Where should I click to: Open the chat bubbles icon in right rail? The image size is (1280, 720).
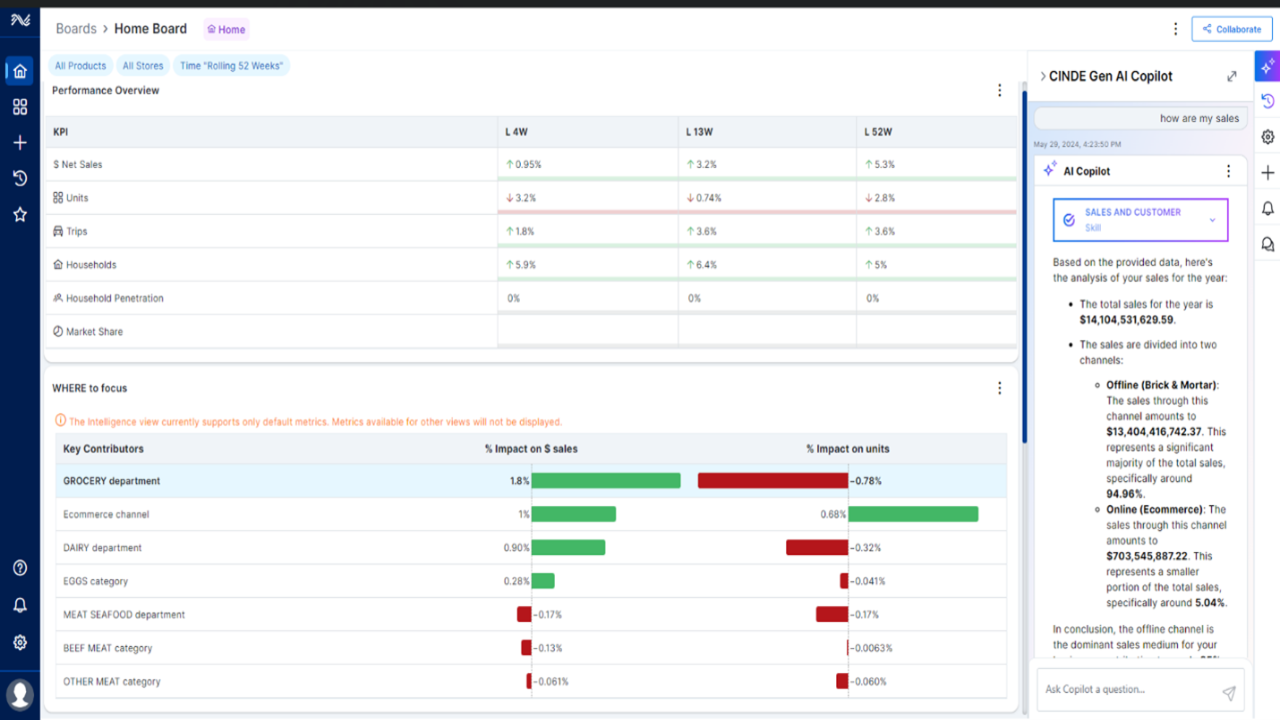(x=1267, y=244)
